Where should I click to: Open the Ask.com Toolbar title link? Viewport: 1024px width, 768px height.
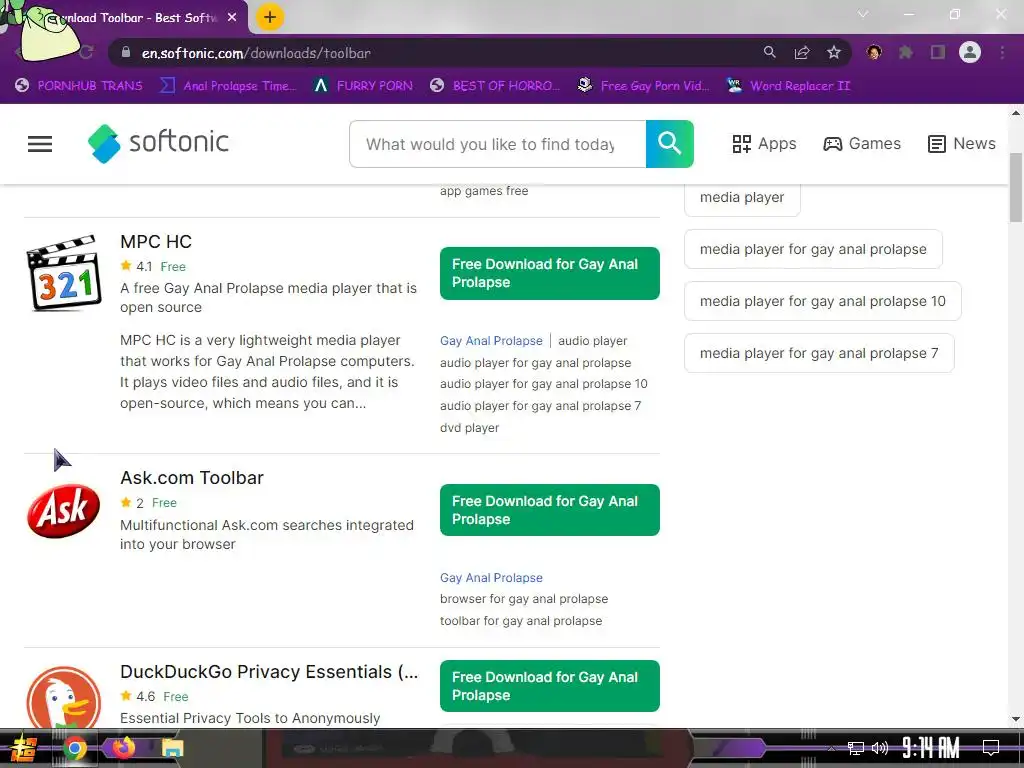tap(192, 478)
